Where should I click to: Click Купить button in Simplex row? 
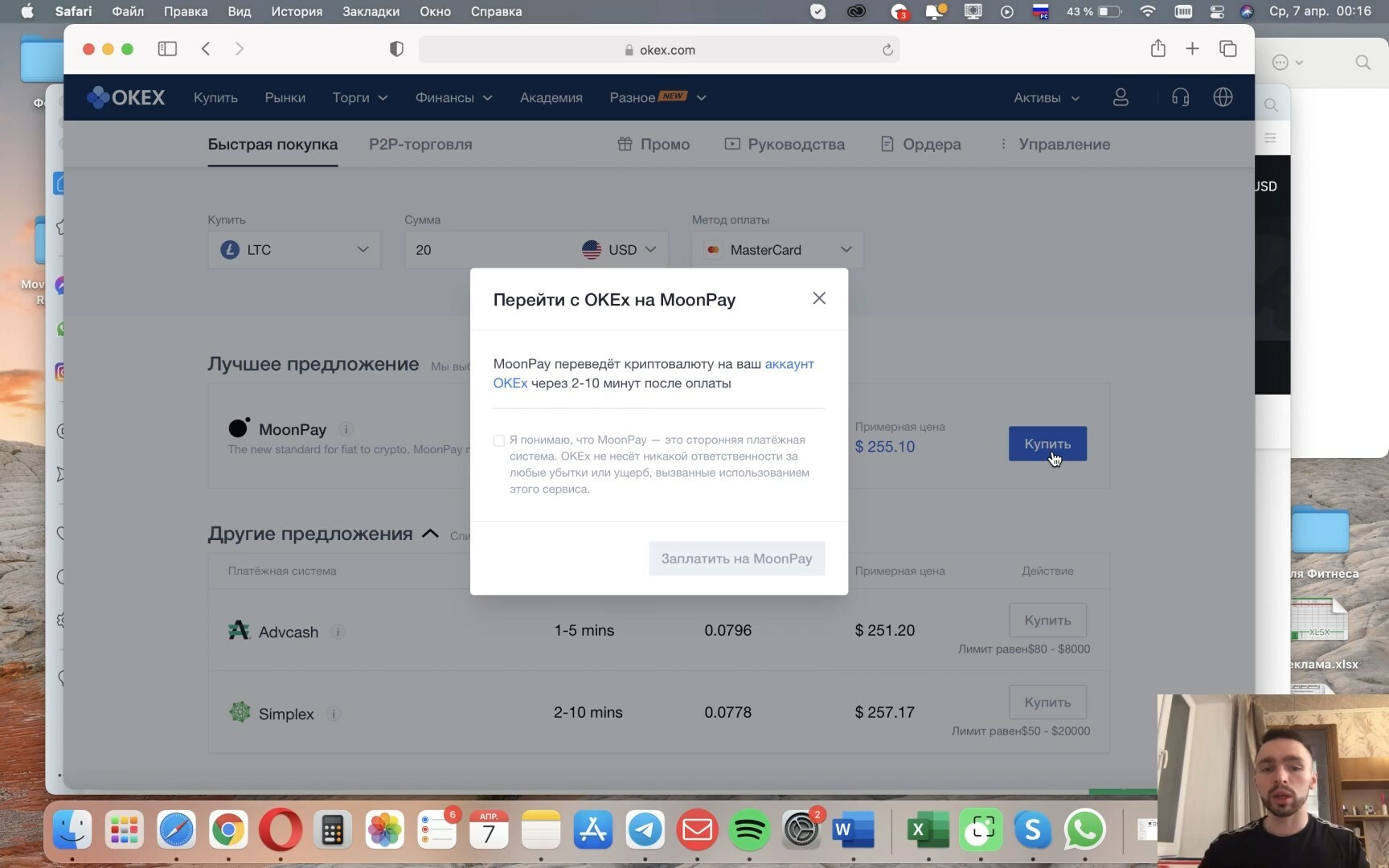tap(1047, 702)
